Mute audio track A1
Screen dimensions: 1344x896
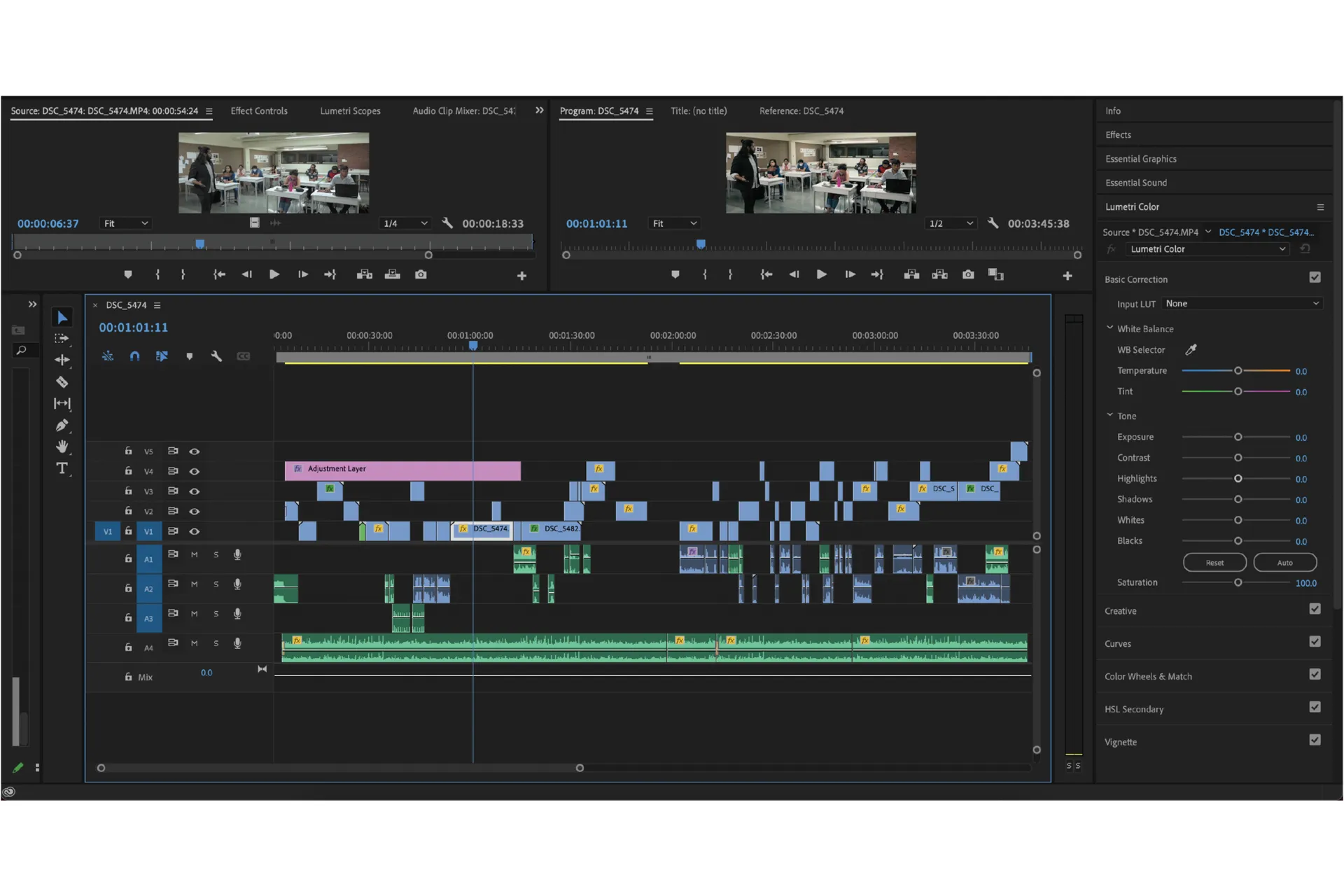pos(195,554)
